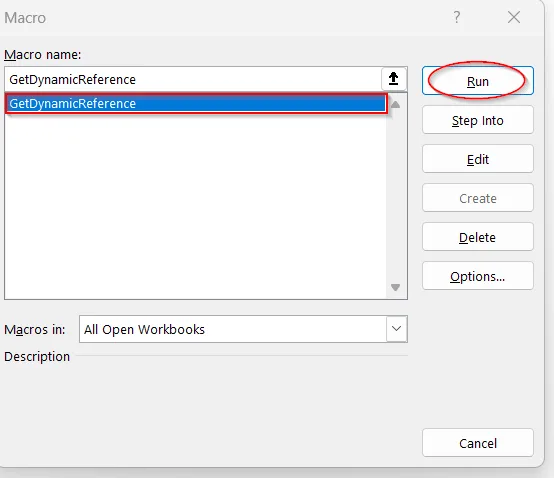
Task: Click the greyed-out Create button
Action: click(x=478, y=198)
